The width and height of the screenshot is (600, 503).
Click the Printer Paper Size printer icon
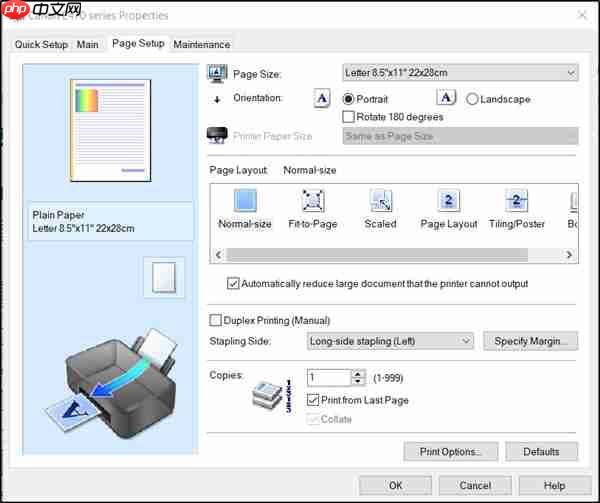click(x=217, y=135)
